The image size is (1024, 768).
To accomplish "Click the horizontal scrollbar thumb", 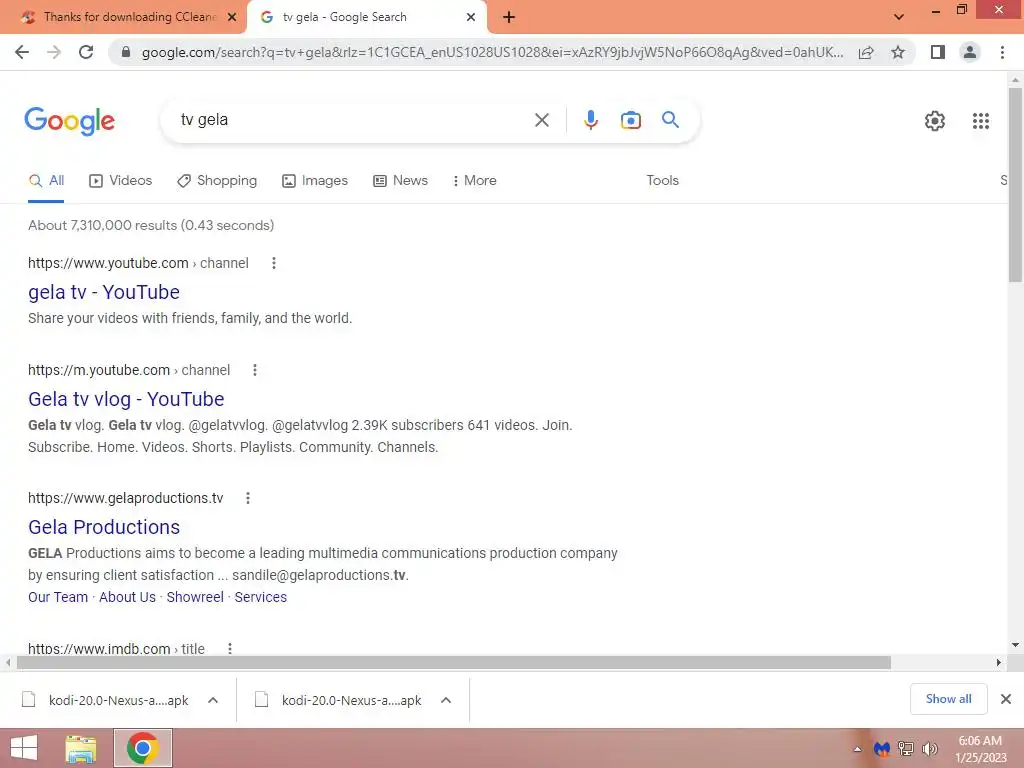I will click(x=453, y=663).
